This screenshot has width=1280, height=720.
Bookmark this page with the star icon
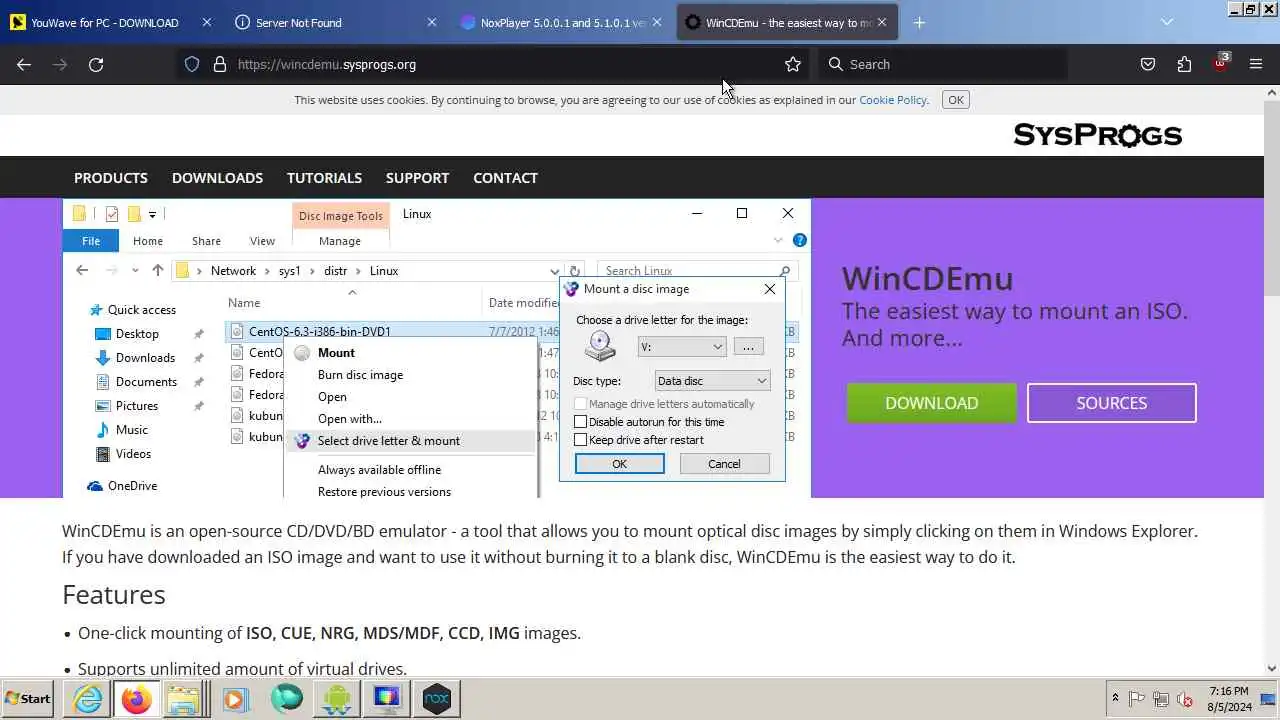793,64
